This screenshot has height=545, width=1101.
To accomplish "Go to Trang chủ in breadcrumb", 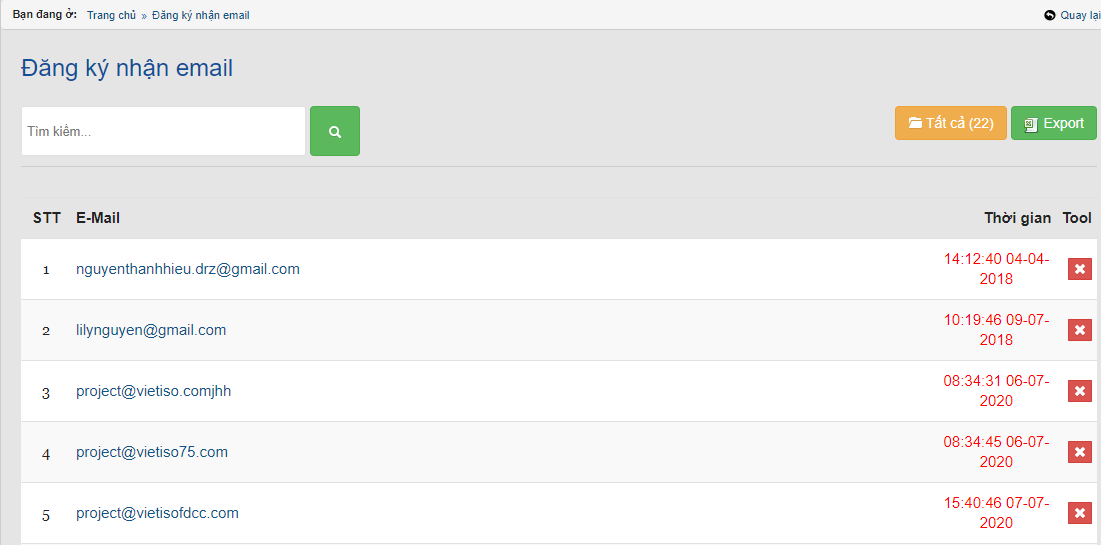I will pyautogui.click(x=111, y=15).
